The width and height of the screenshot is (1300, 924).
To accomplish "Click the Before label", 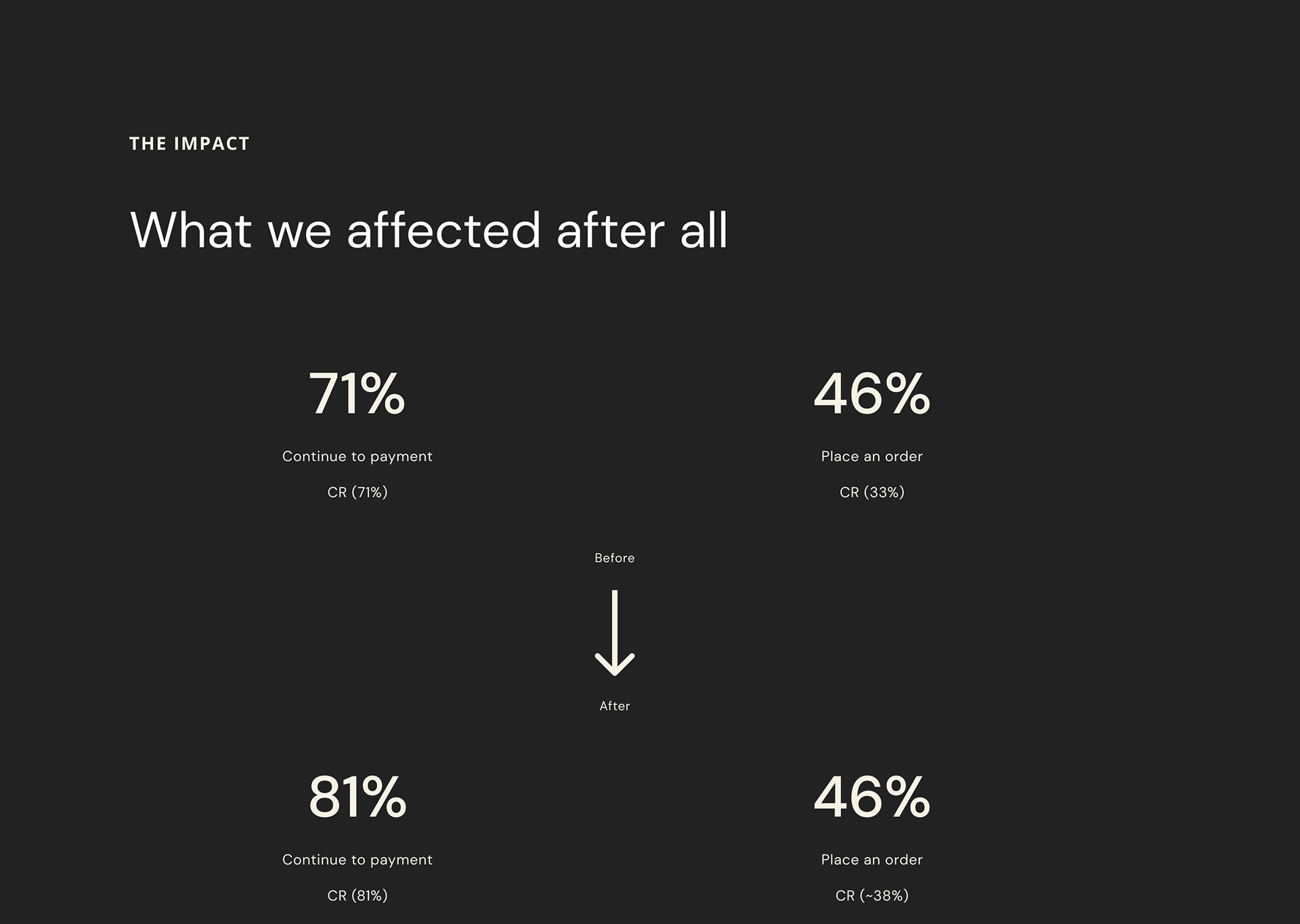I will [614, 558].
